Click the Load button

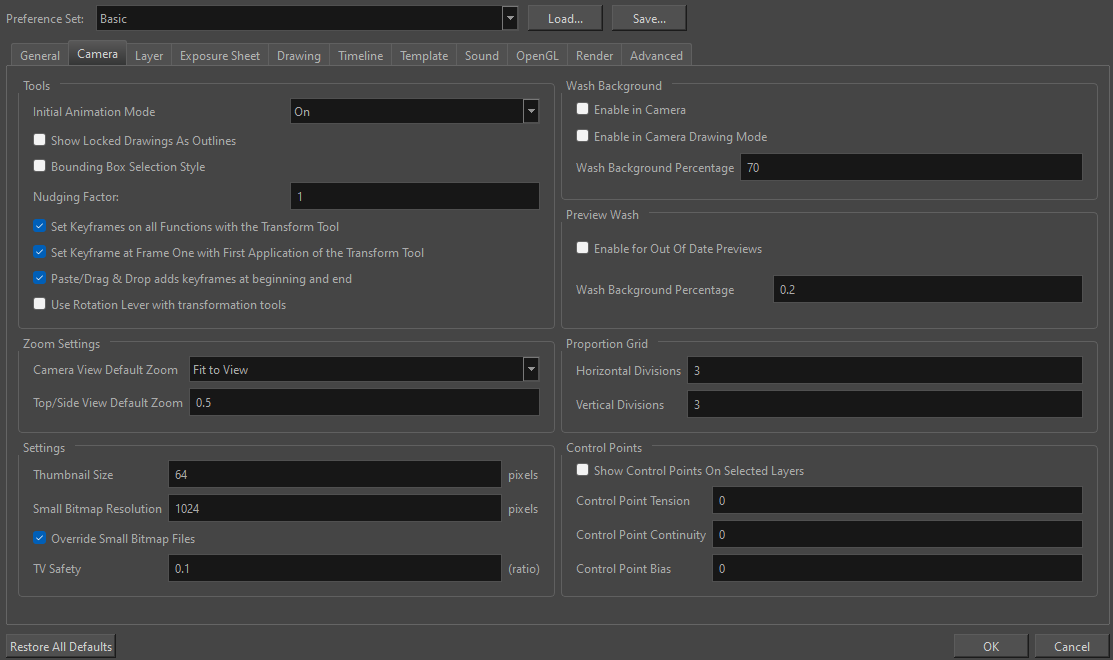tap(564, 17)
